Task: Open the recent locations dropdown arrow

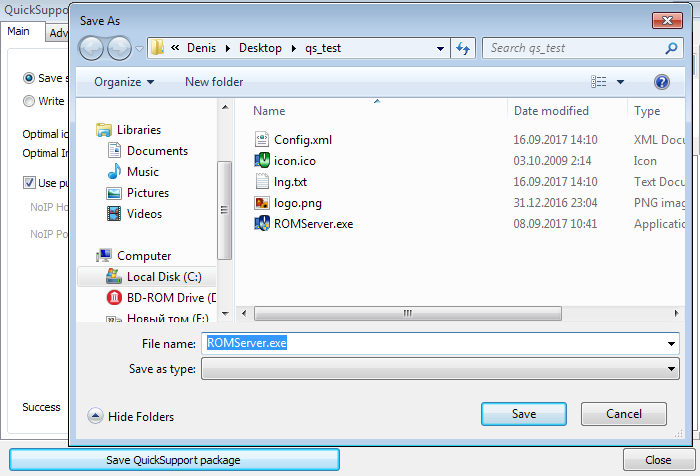Action: pyautogui.click(x=139, y=49)
